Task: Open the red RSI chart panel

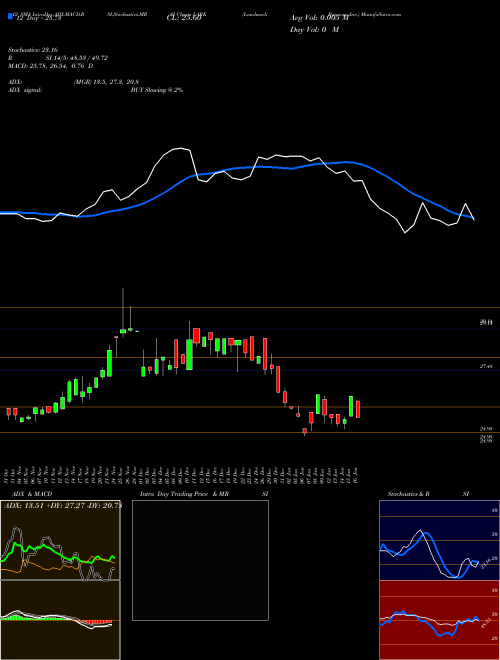Action: point(439,620)
